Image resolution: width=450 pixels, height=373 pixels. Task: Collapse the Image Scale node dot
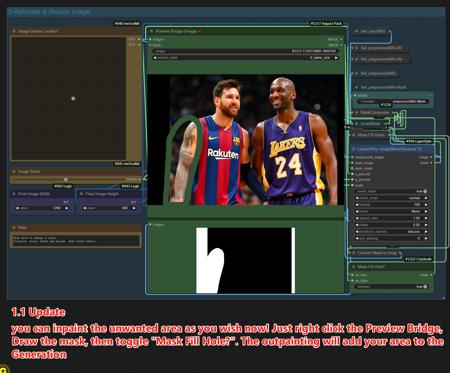coord(14,171)
